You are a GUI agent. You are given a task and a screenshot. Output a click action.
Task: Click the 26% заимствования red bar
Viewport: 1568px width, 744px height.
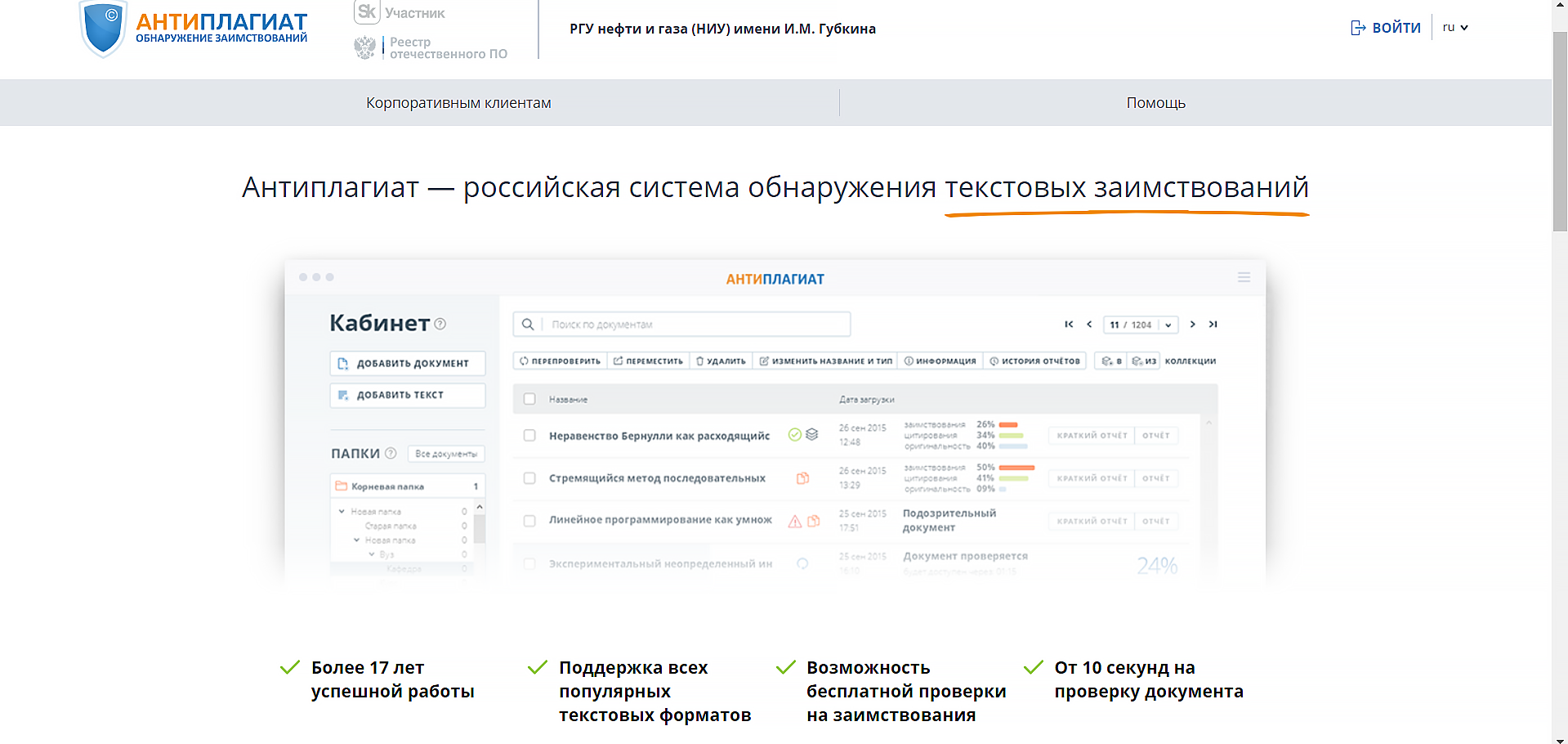(x=1008, y=425)
